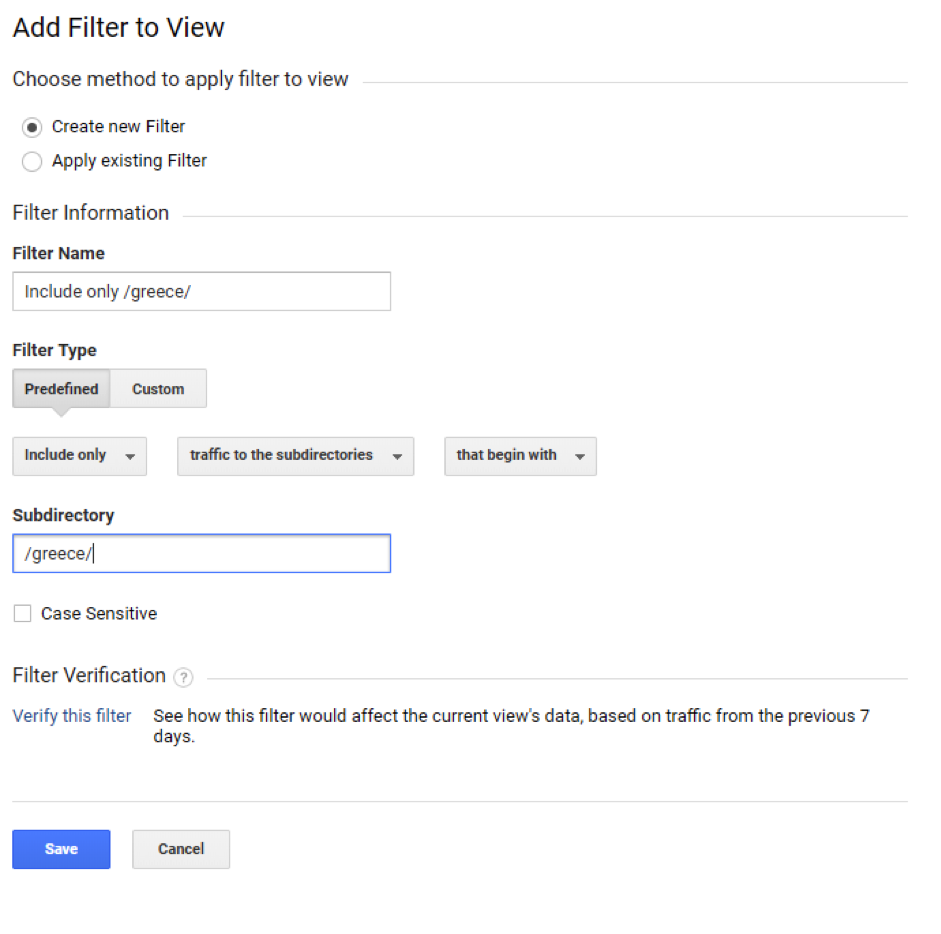Image resolution: width=941 pixels, height=934 pixels.
Task: Click the Cancel button
Action: (181, 849)
